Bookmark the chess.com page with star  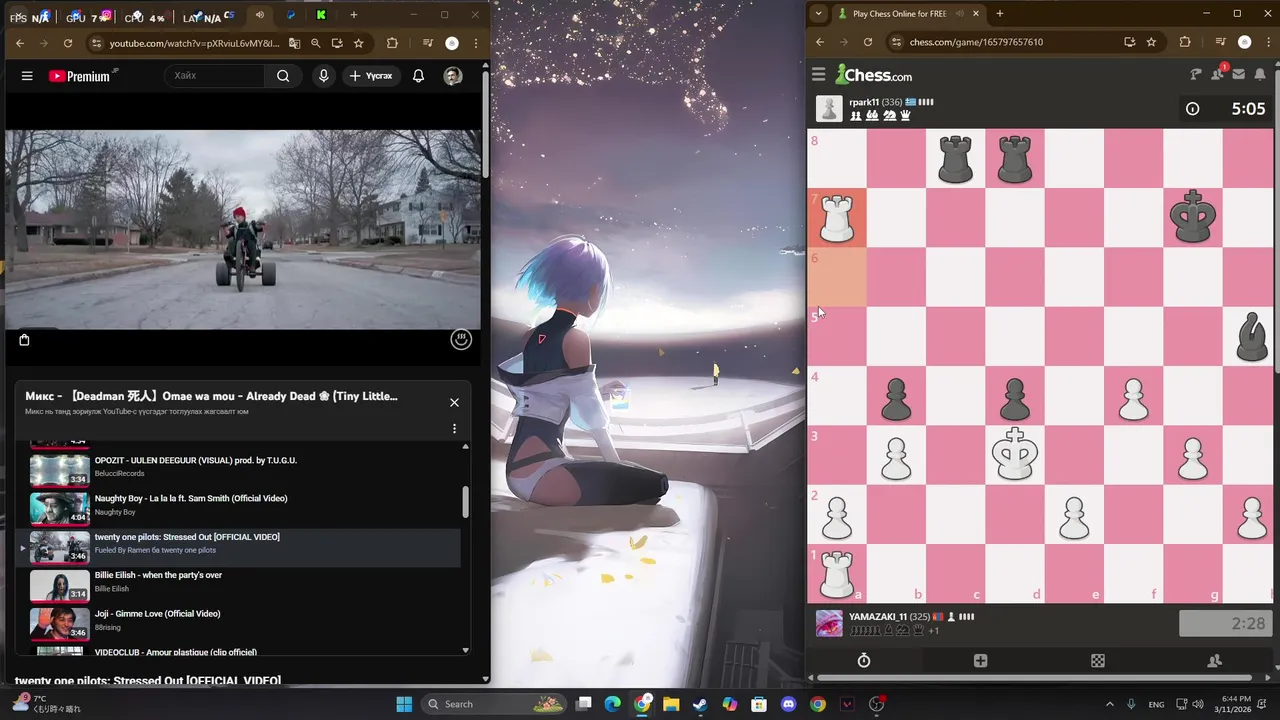click(1151, 42)
